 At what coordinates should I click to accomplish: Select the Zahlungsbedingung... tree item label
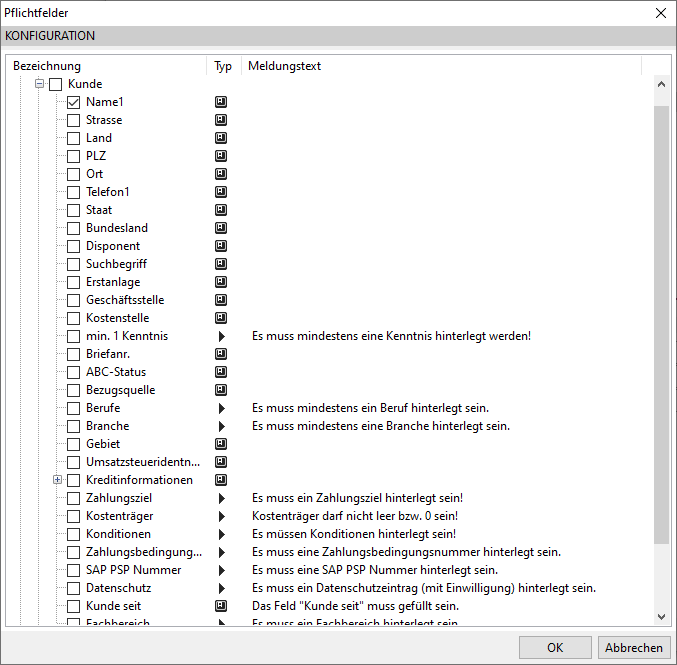(144, 552)
